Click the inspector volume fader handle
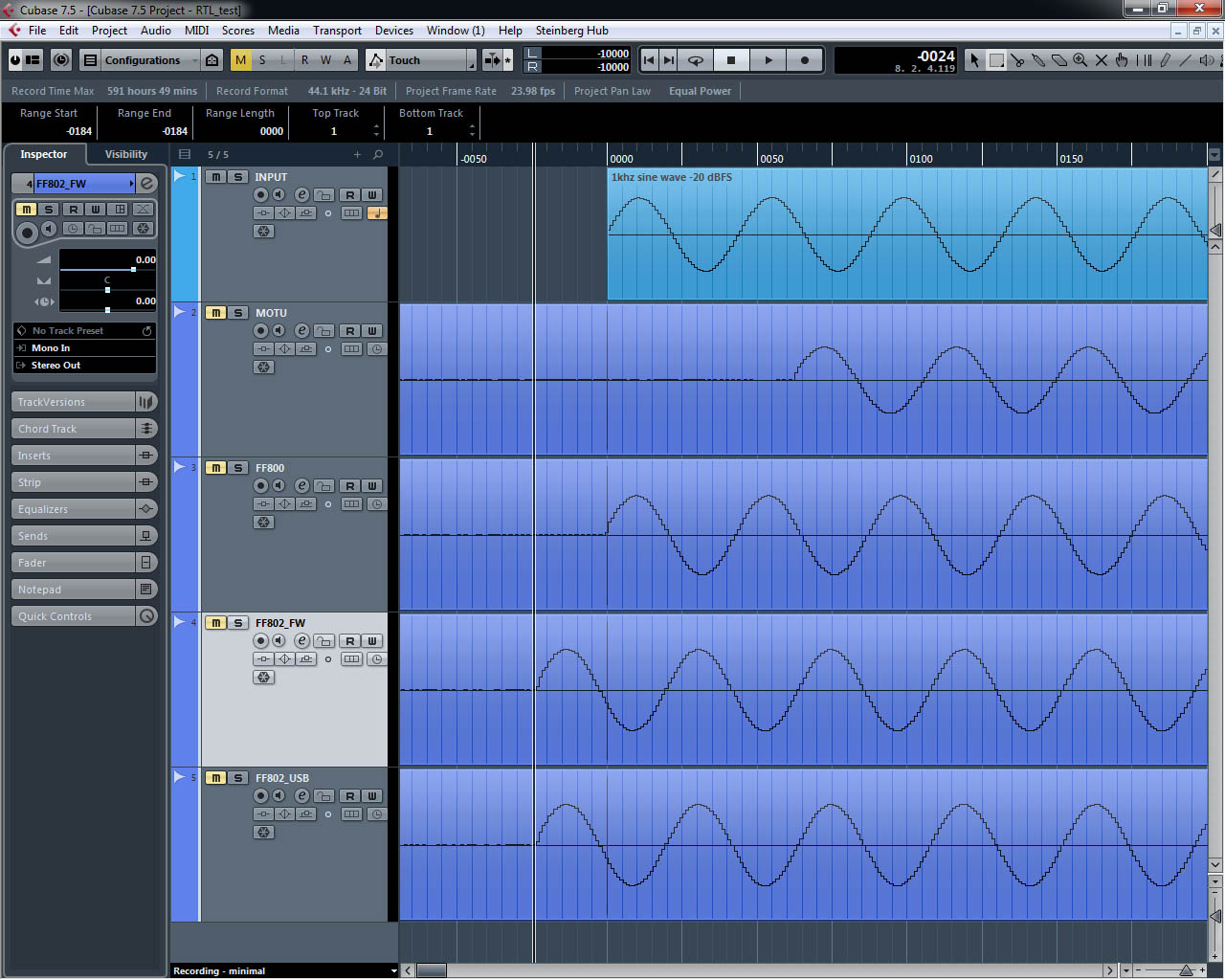1225x980 pixels. coord(133,270)
